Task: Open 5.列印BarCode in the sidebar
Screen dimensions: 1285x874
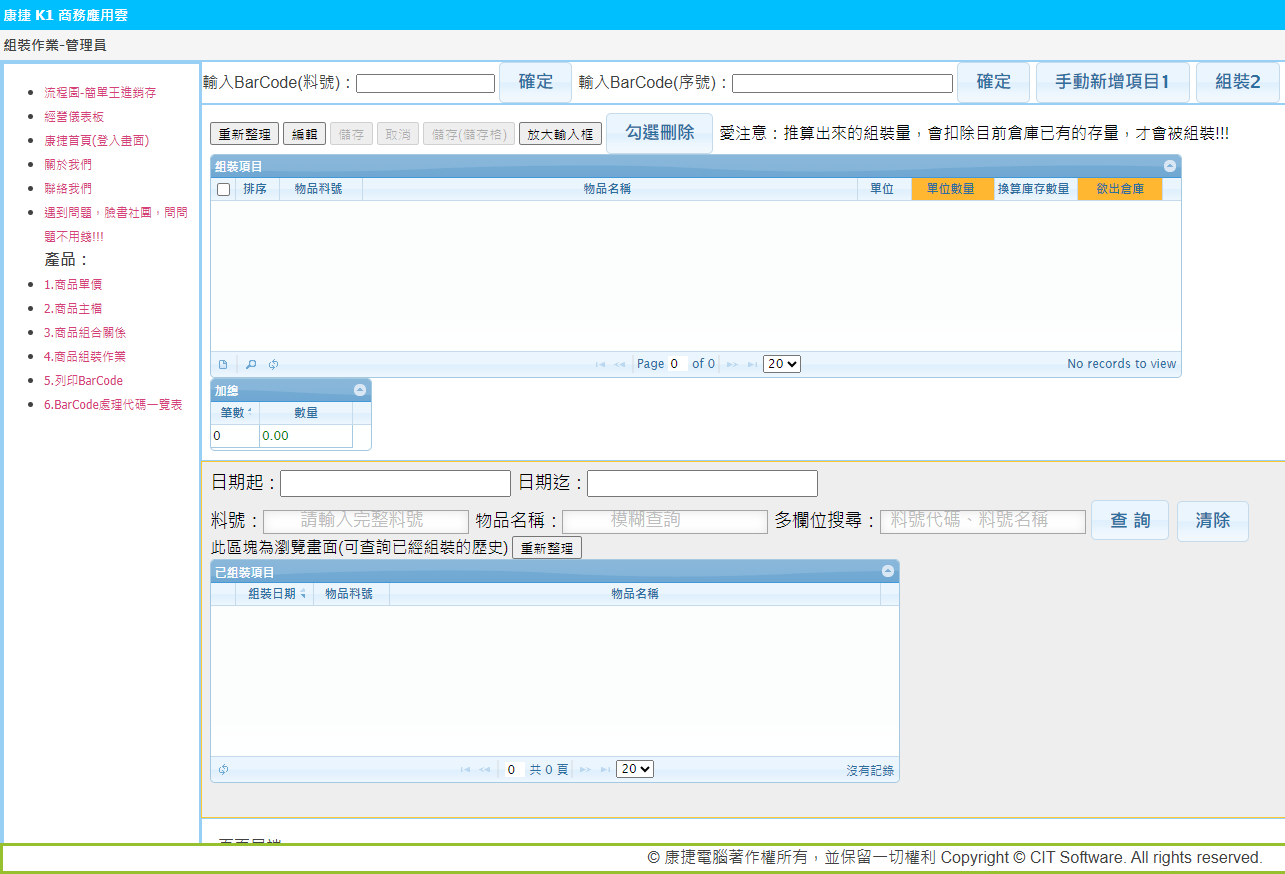Action: tap(83, 381)
